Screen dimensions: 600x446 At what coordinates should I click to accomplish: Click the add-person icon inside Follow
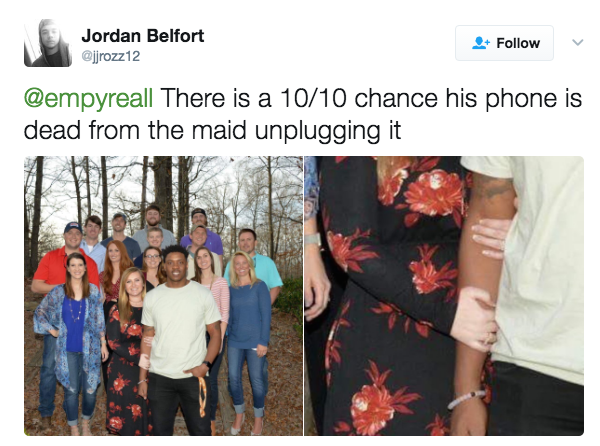point(481,43)
